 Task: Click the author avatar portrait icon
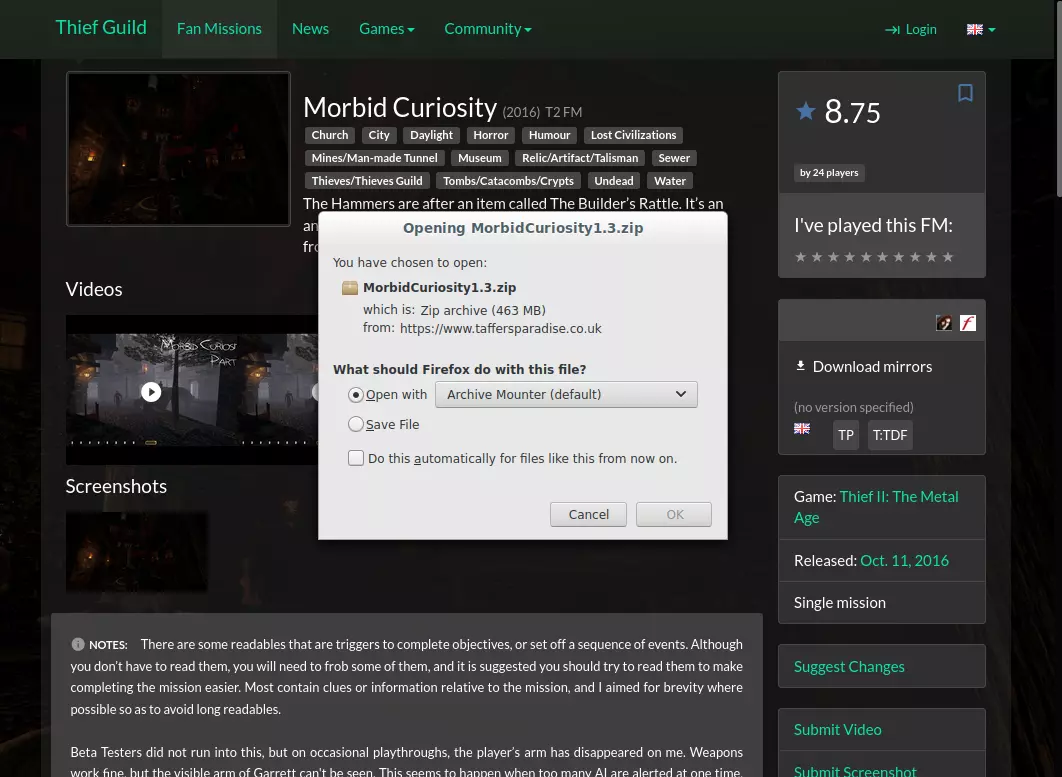(944, 323)
